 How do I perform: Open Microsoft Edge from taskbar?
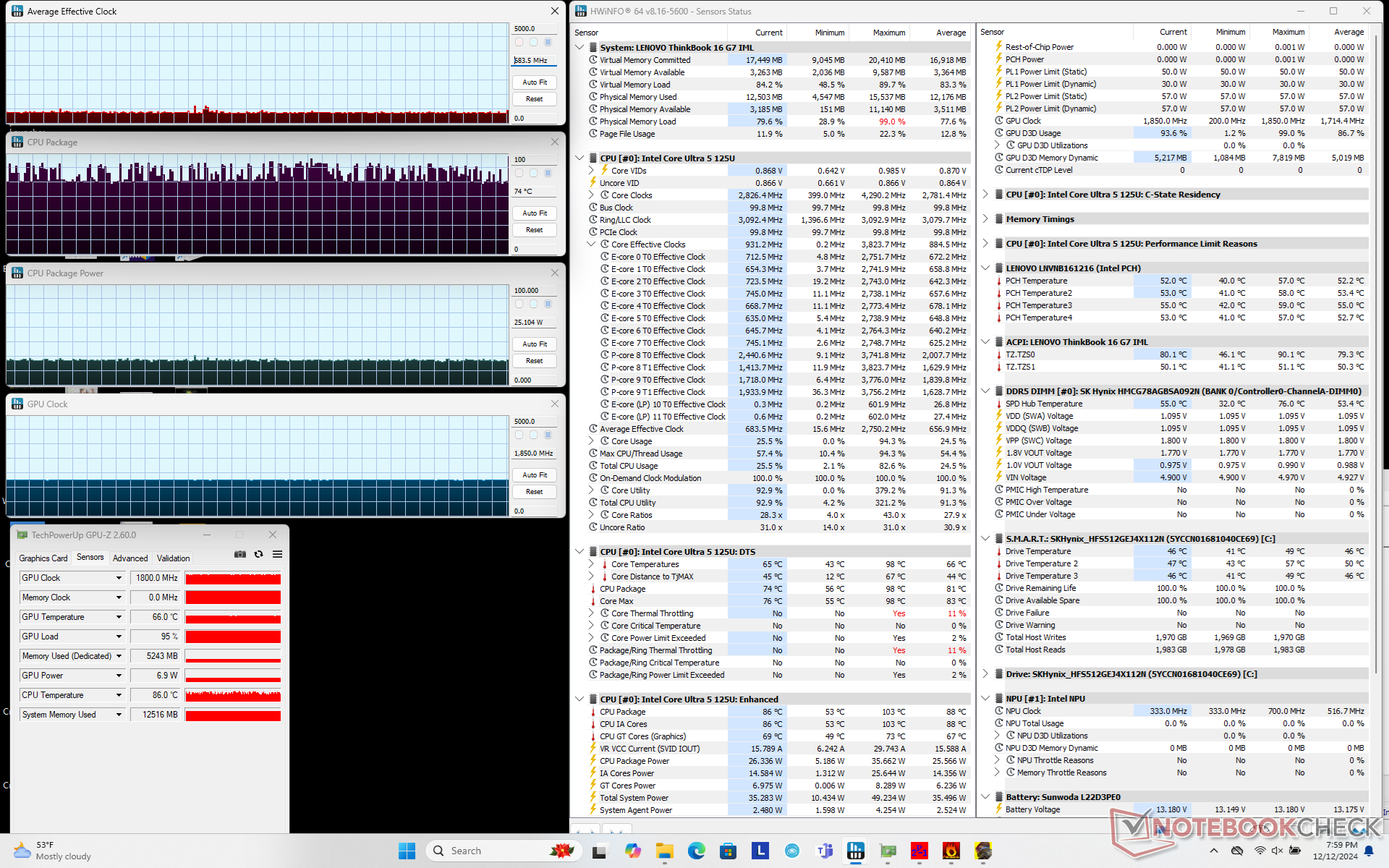(x=696, y=851)
